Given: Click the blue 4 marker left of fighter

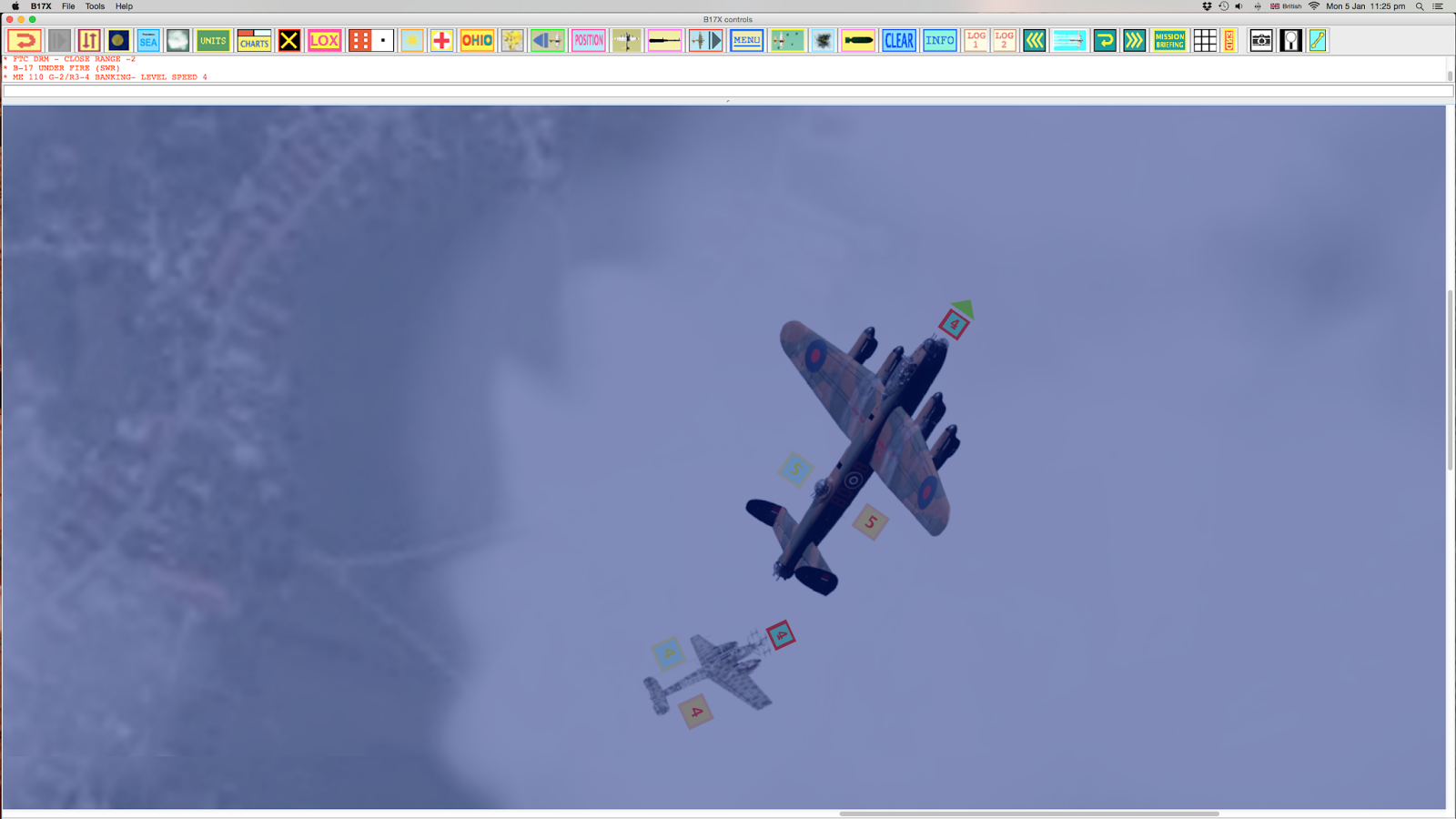Looking at the screenshot, I should [x=668, y=653].
